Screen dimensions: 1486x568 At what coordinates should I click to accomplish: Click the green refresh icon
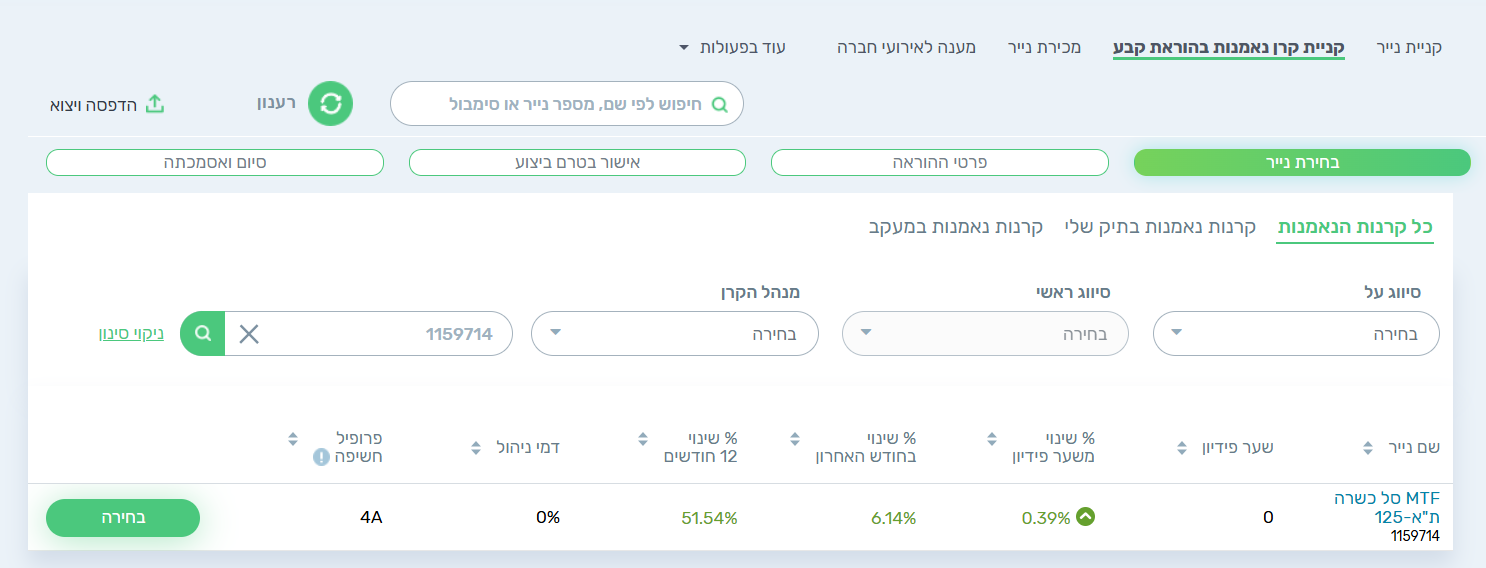point(331,104)
